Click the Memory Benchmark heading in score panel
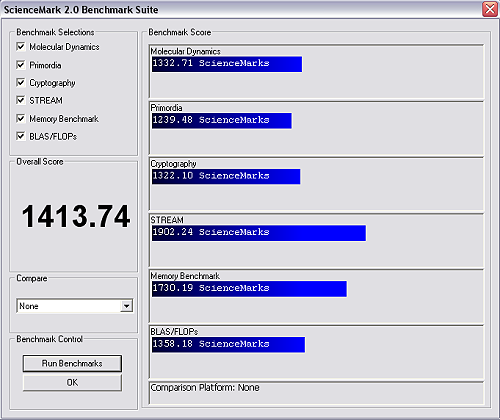Image resolution: width=500 pixels, height=420 pixels. (185, 276)
